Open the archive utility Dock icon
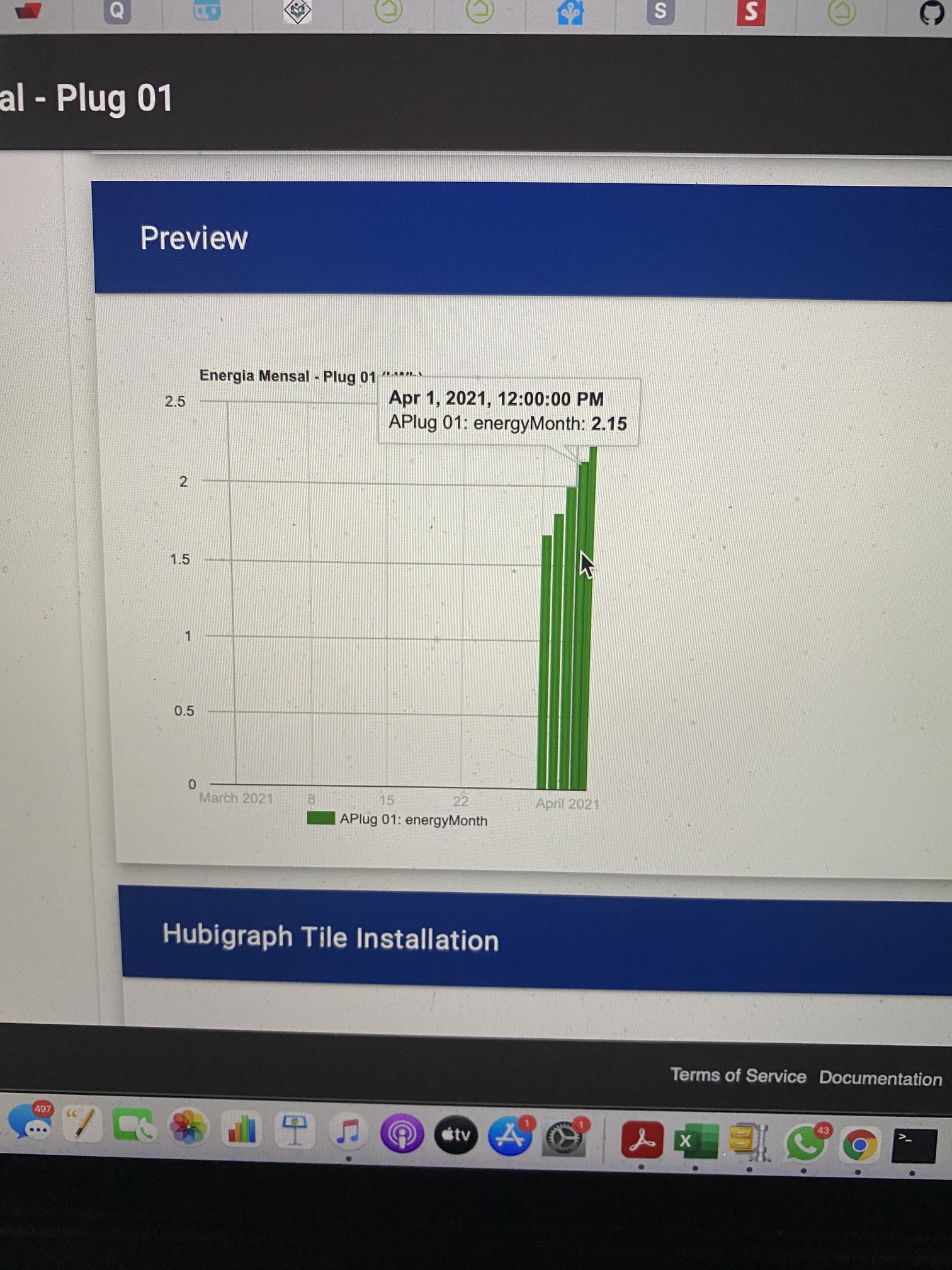 pos(749,1142)
